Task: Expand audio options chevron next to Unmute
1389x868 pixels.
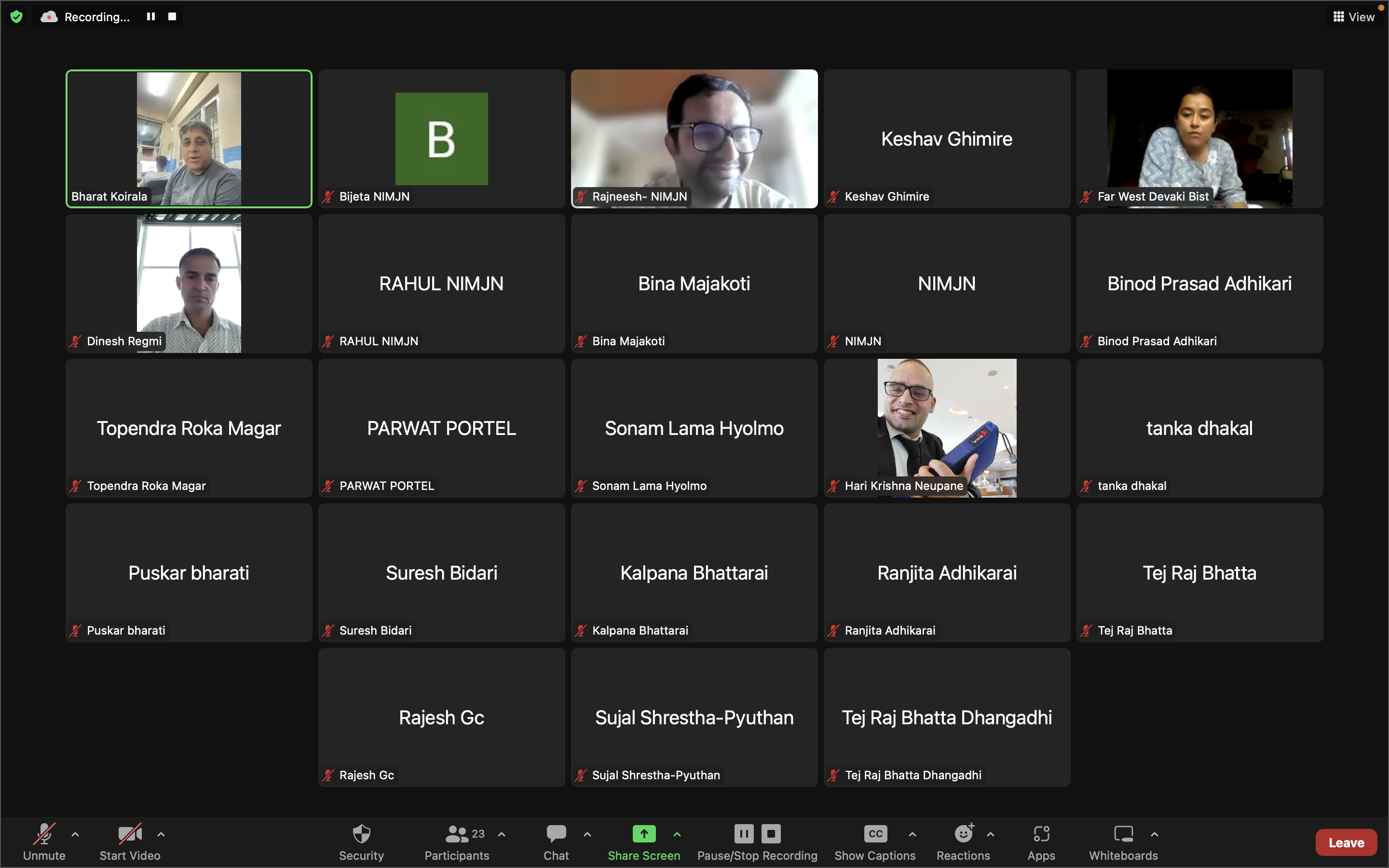Action: tap(75, 834)
